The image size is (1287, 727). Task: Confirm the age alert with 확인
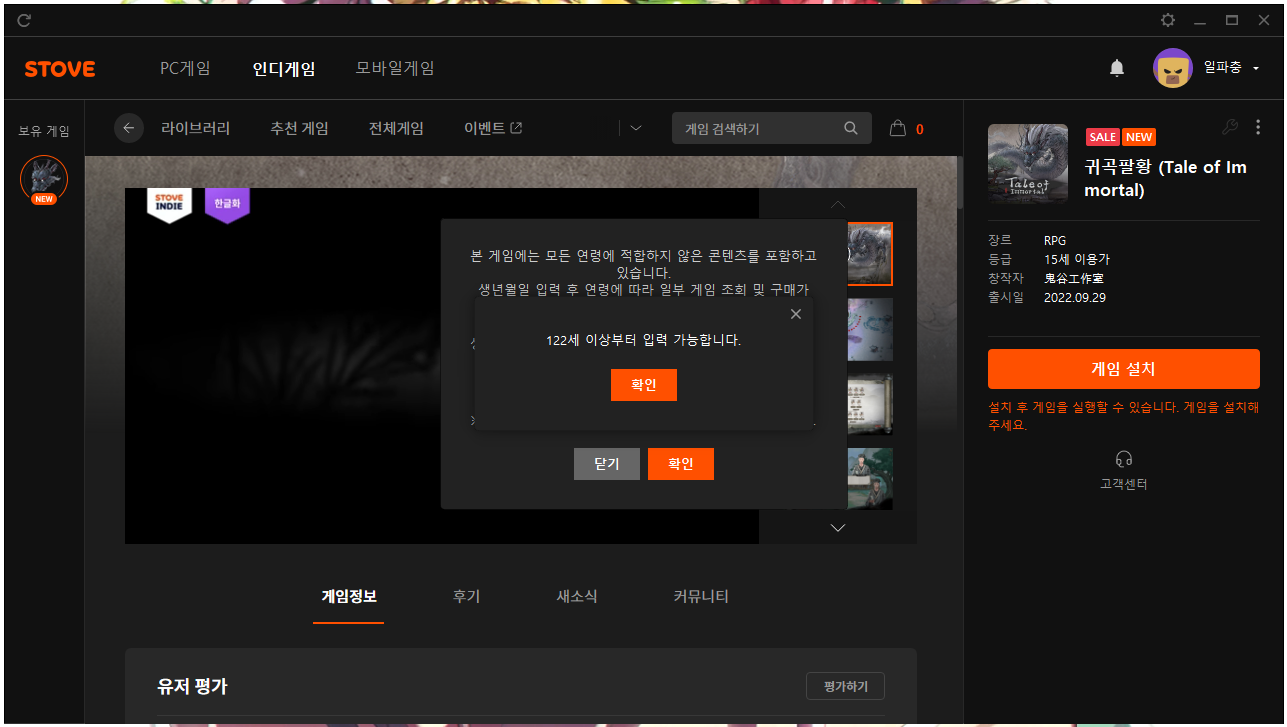tap(643, 385)
